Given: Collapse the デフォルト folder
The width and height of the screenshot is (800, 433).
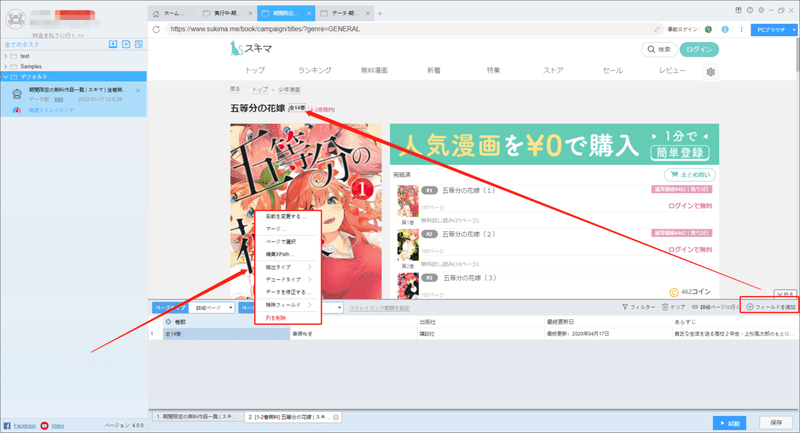Looking at the screenshot, I should click(6, 77).
